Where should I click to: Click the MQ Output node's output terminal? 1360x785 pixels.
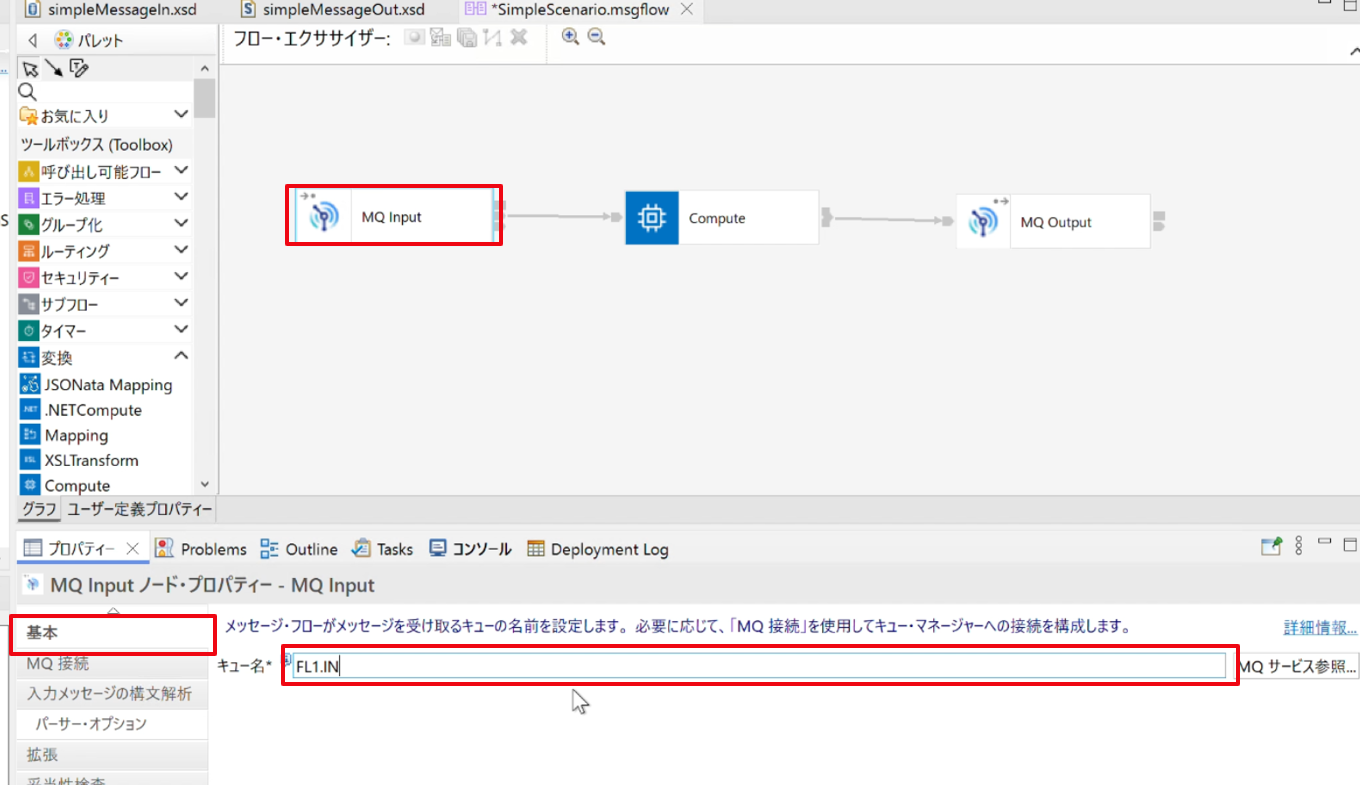point(1159,222)
